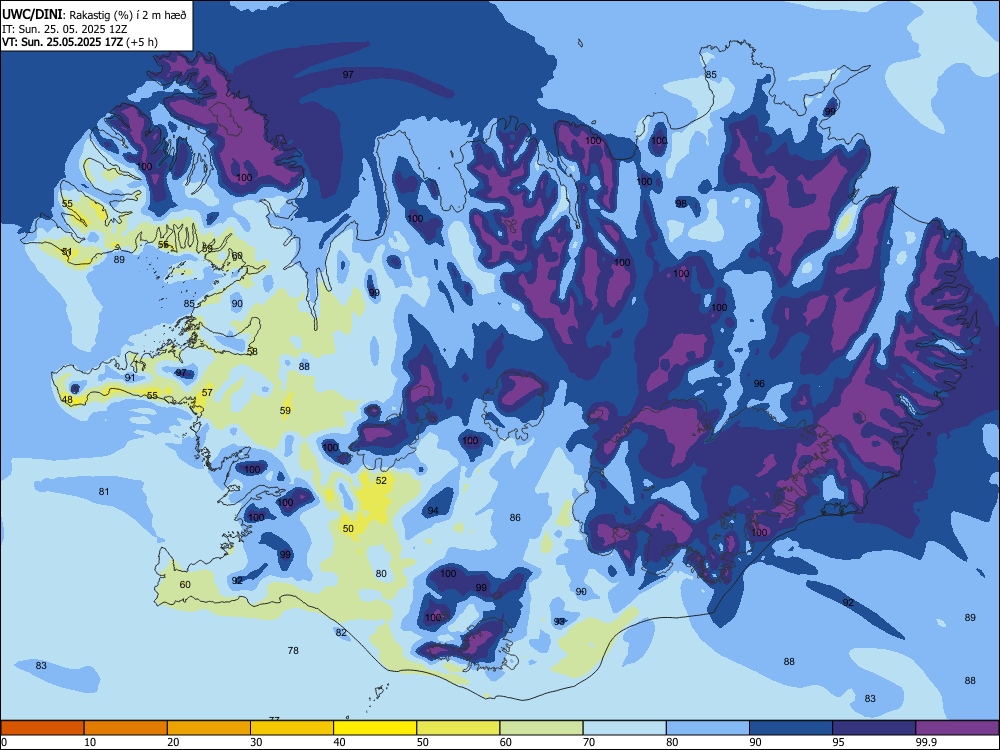Click the 20–30 legend color swatch

209,728
